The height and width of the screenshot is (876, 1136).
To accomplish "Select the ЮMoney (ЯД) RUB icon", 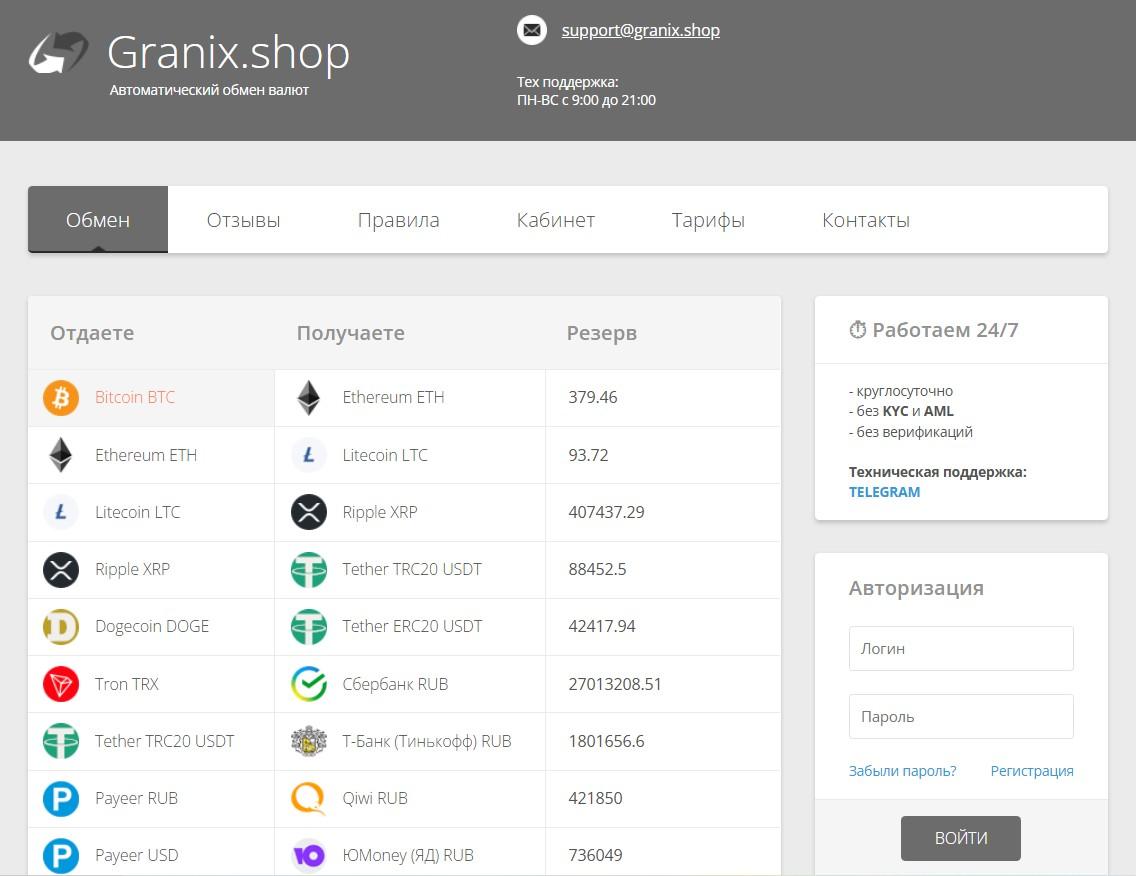I will [309, 855].
